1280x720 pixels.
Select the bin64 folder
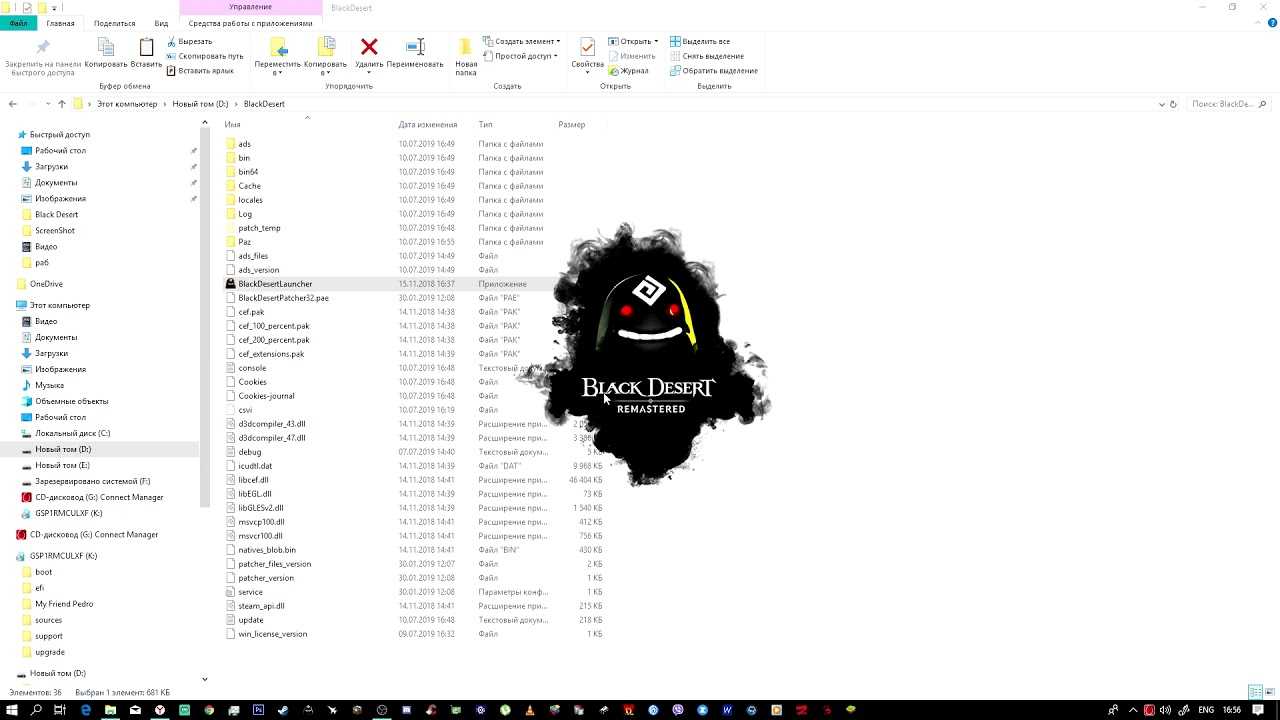point(248,172)
